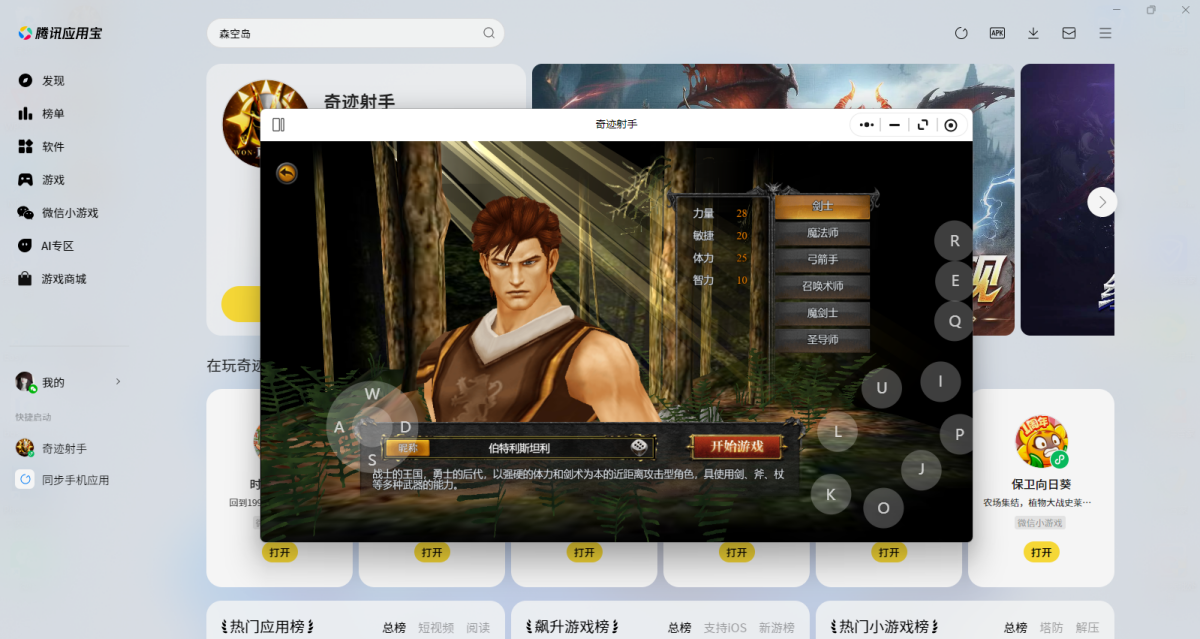Roll the dice to randomize the nickname
The width and height of the screenshot is (1200, 639).
pos(638,447)
